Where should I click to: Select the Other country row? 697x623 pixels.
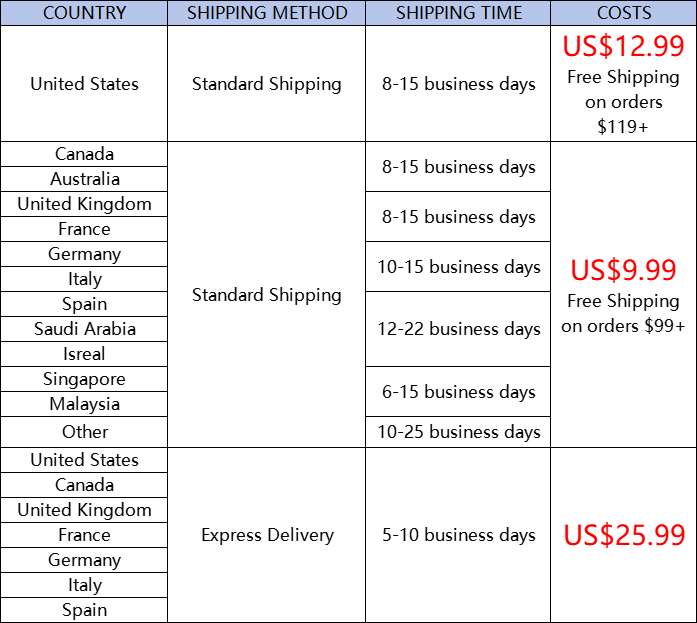(84, 432)
